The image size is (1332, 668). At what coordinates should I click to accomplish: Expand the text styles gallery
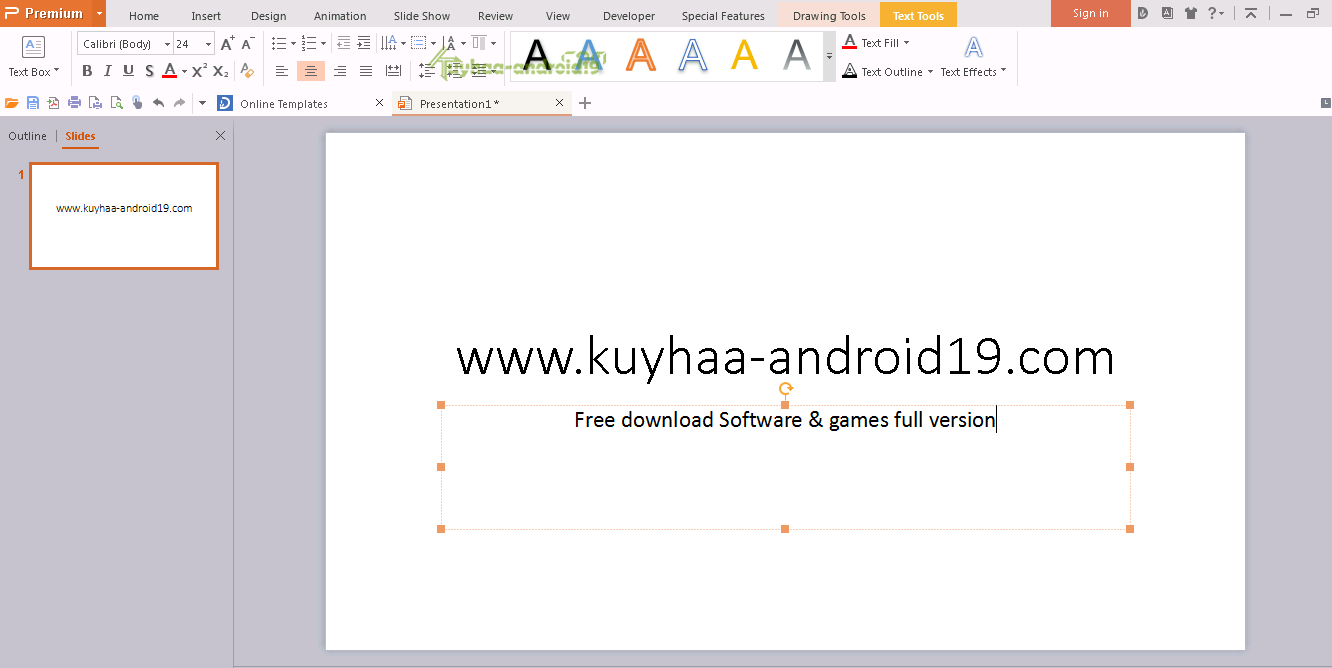pyautogui.click(x=829, y=56)
